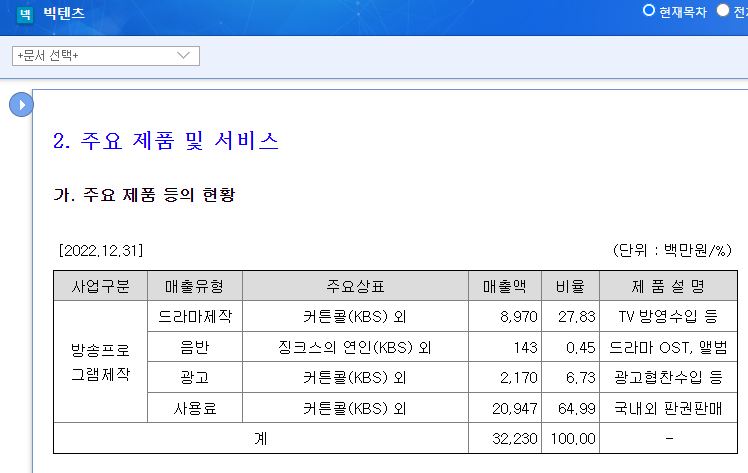Click the 드라마 OST, 앨범 description
The image size is (748, 473).
click(x=668, y=347)
